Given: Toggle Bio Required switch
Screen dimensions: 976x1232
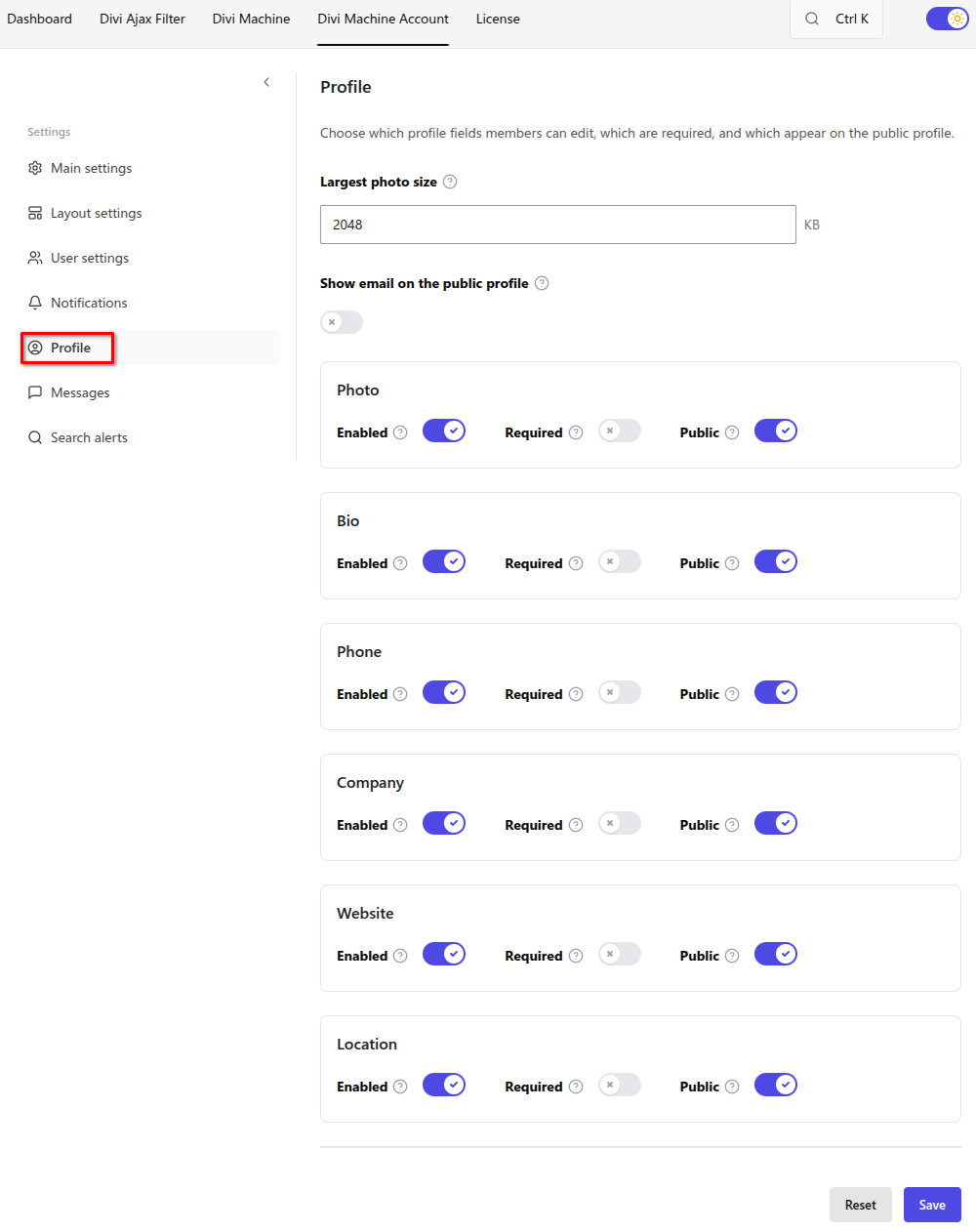Looking at the screenshot, I should click(620, 561).
